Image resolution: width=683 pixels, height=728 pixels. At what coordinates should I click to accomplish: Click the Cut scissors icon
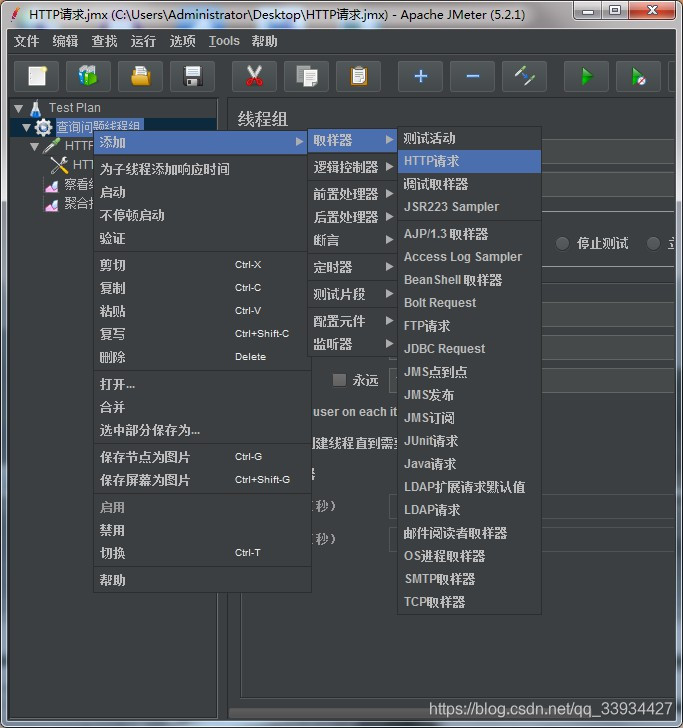point(254,76)
